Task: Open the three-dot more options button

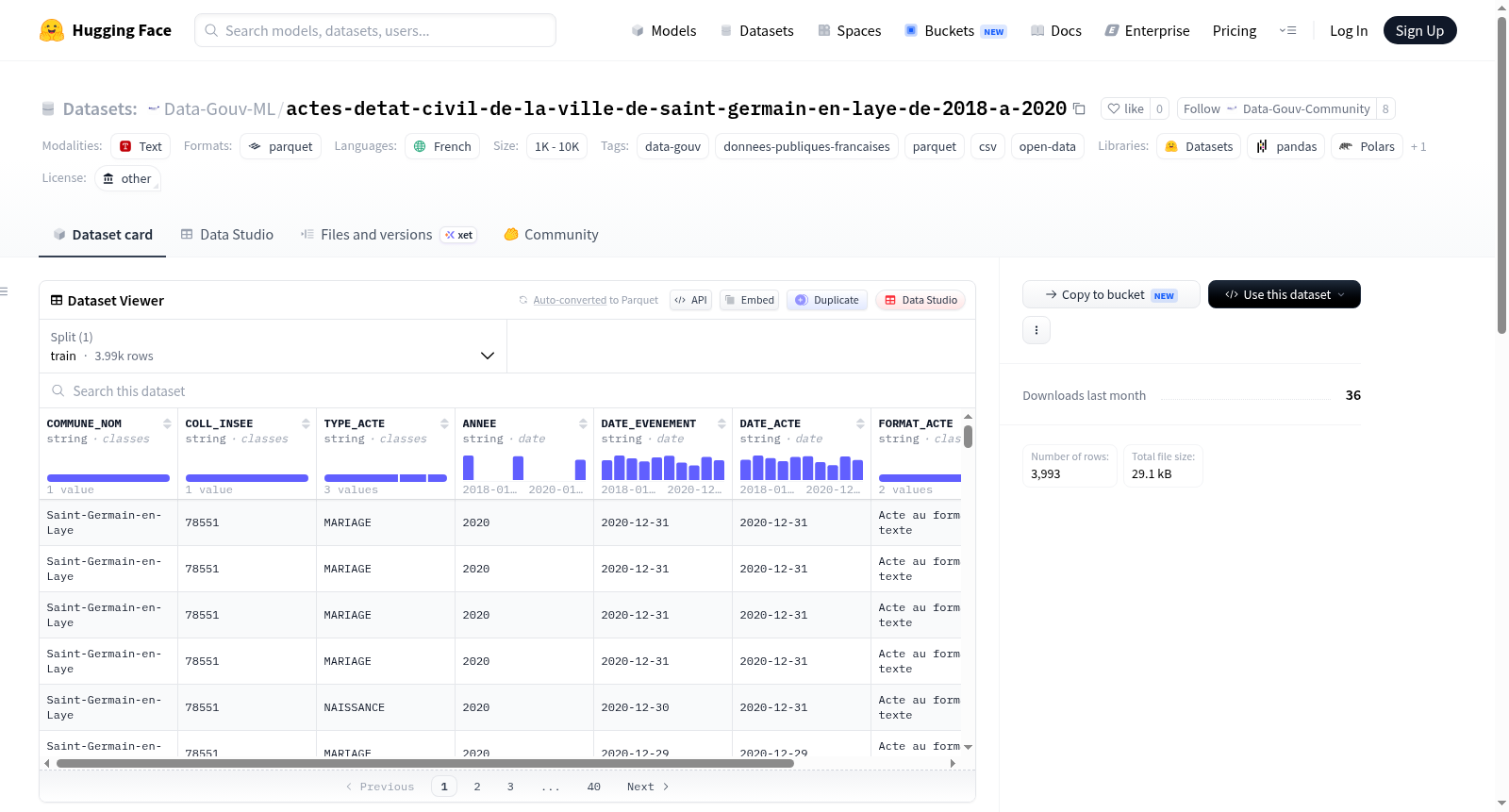Action: 1036,330
